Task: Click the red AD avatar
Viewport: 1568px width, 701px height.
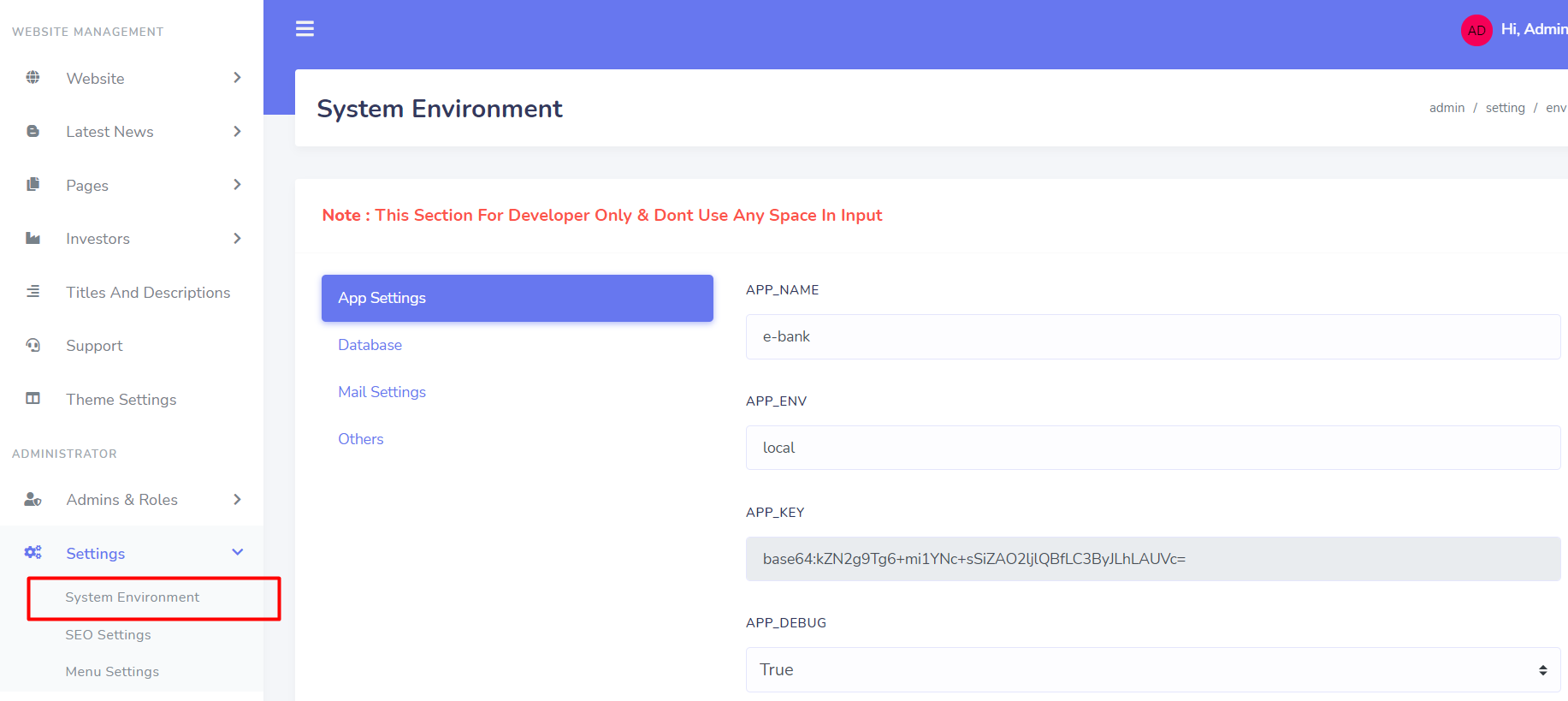Action: coord(1476,30)
